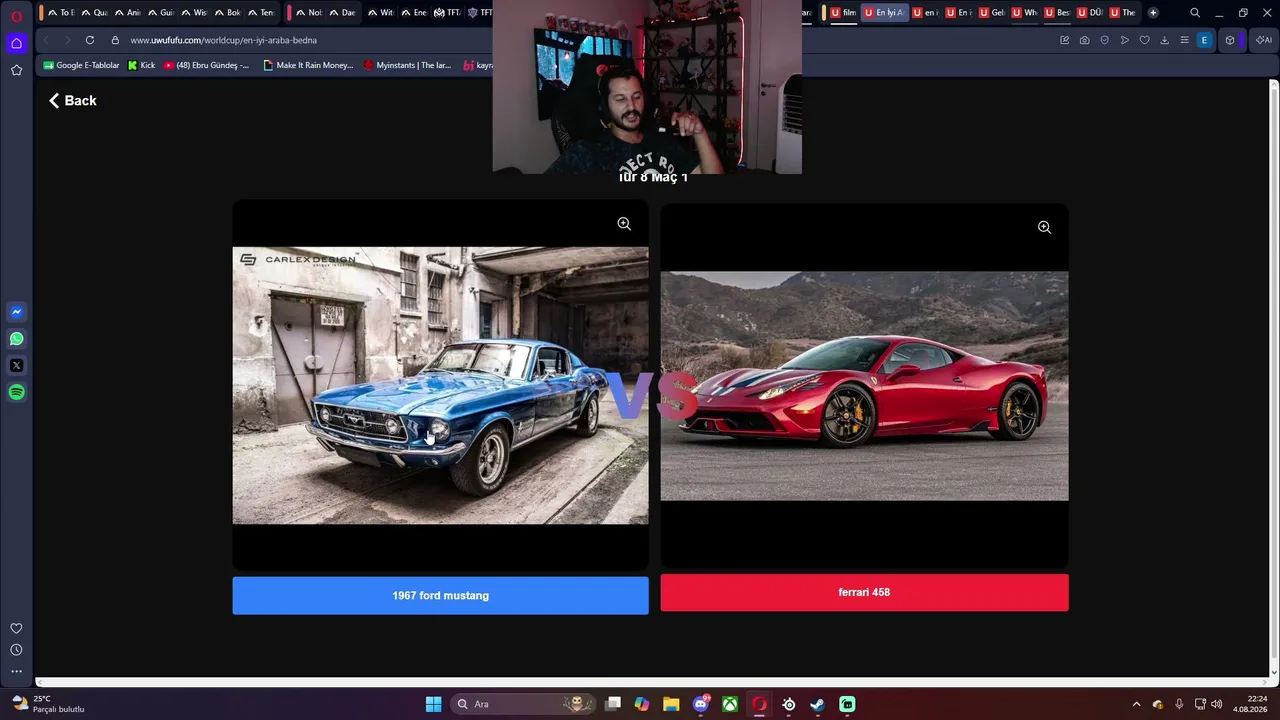
Task: Open sidebar setup three-dots menu
Action: 16,671
